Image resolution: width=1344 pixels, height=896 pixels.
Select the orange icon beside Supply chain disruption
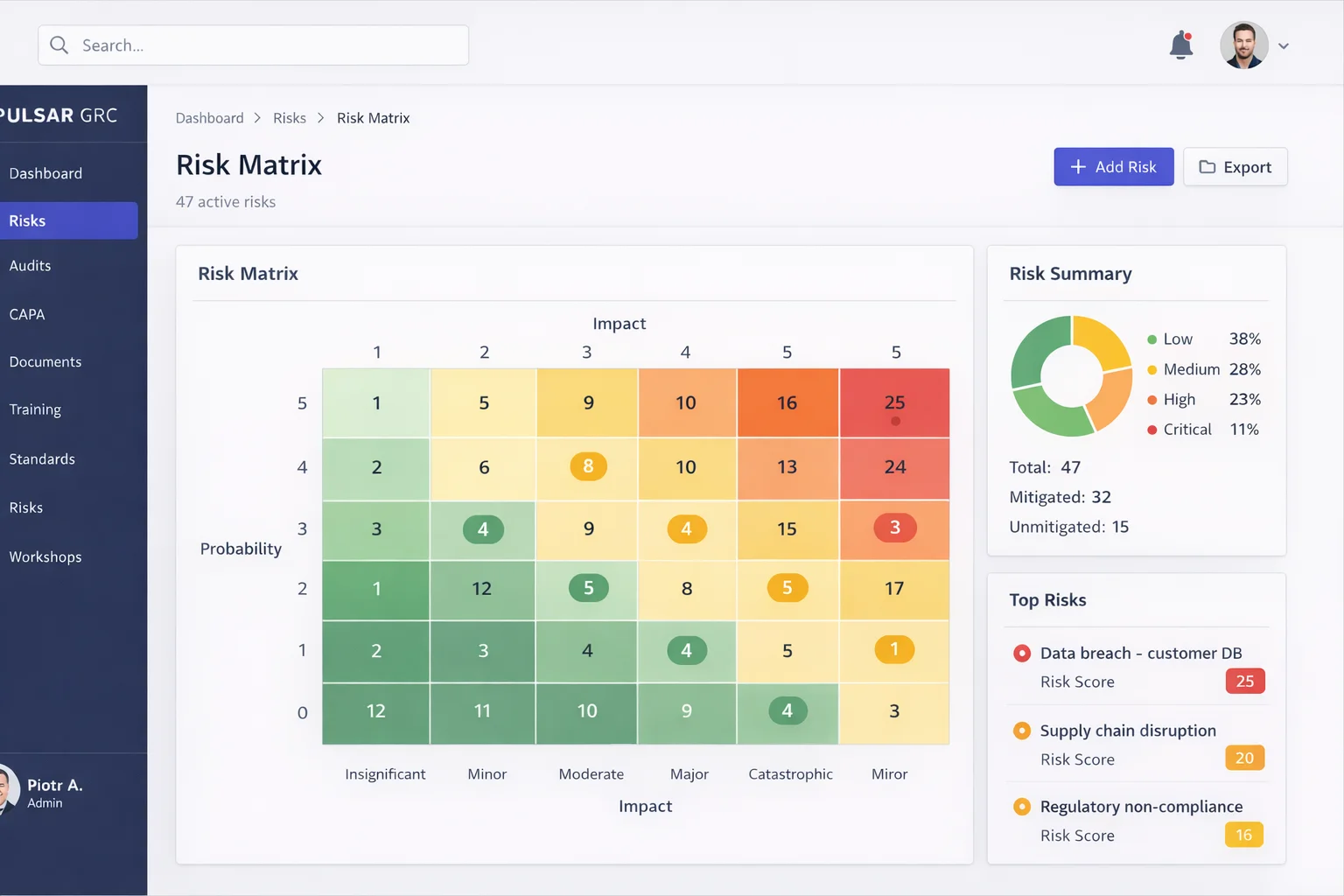pyautogui.click(x=1022, y=730)
